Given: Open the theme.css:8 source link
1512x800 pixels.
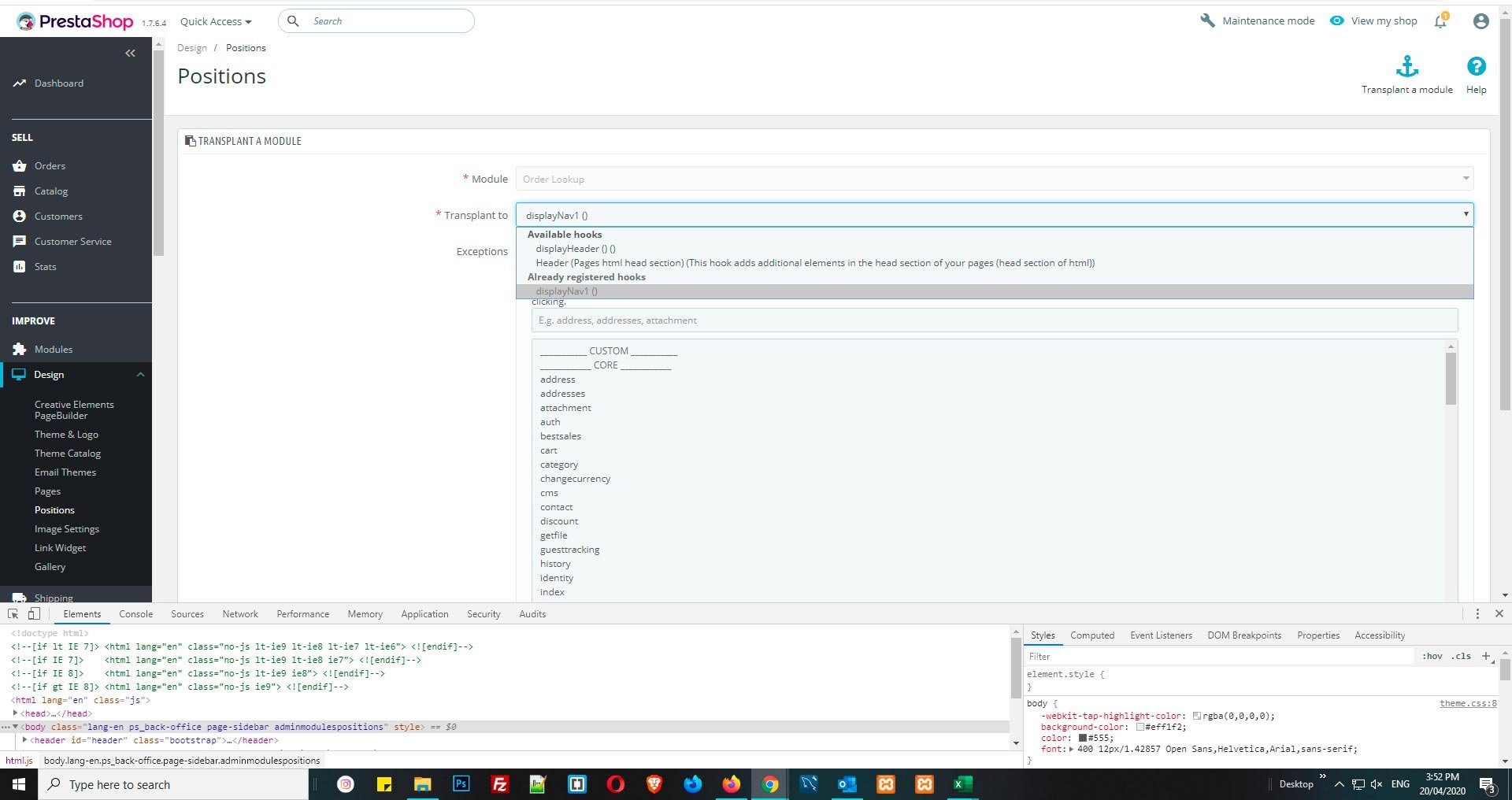Looking at the screenshot, I should tap(1468, 703).
